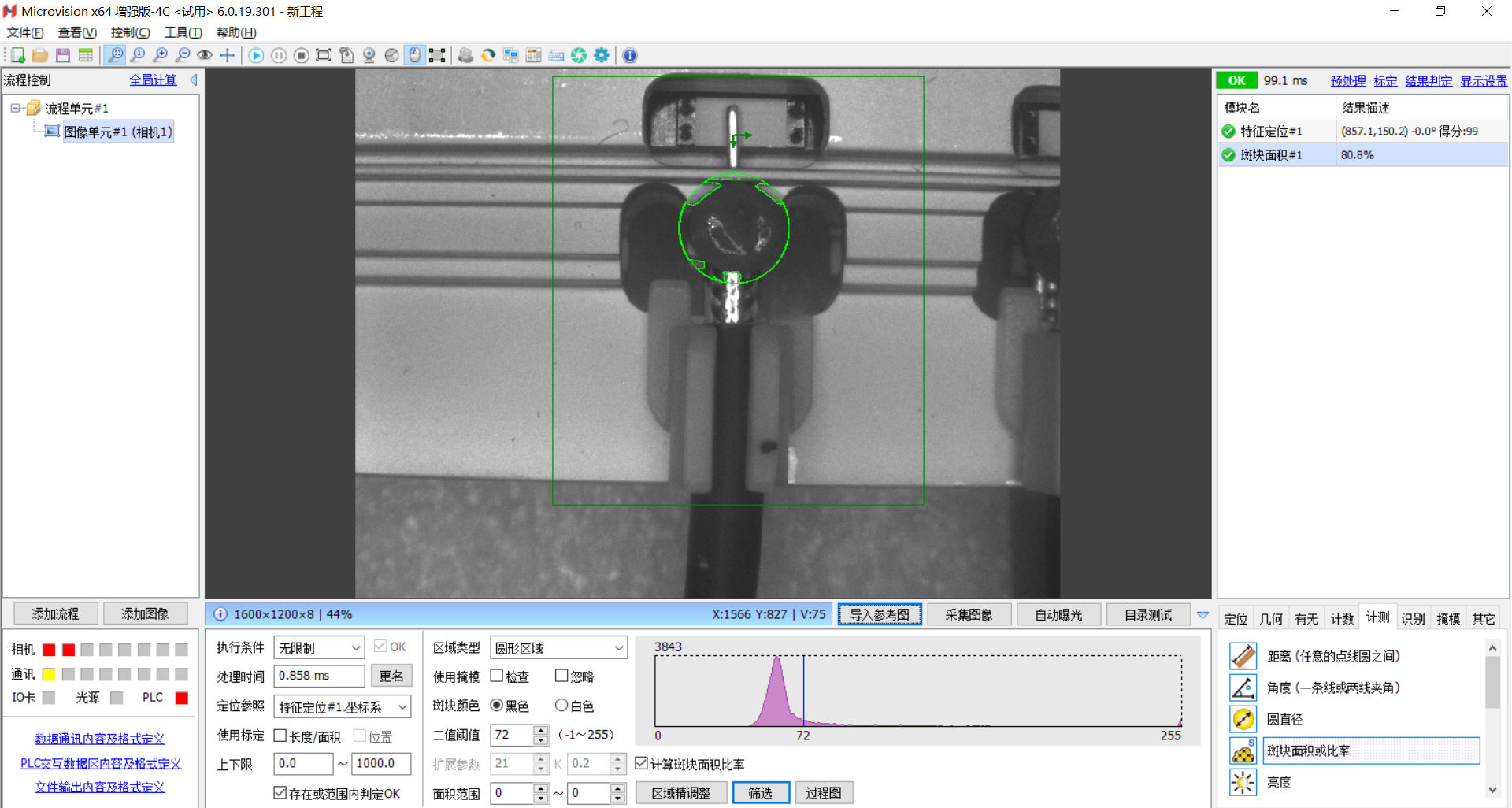Switch to the 识别 tool tab

[1413, 618]
